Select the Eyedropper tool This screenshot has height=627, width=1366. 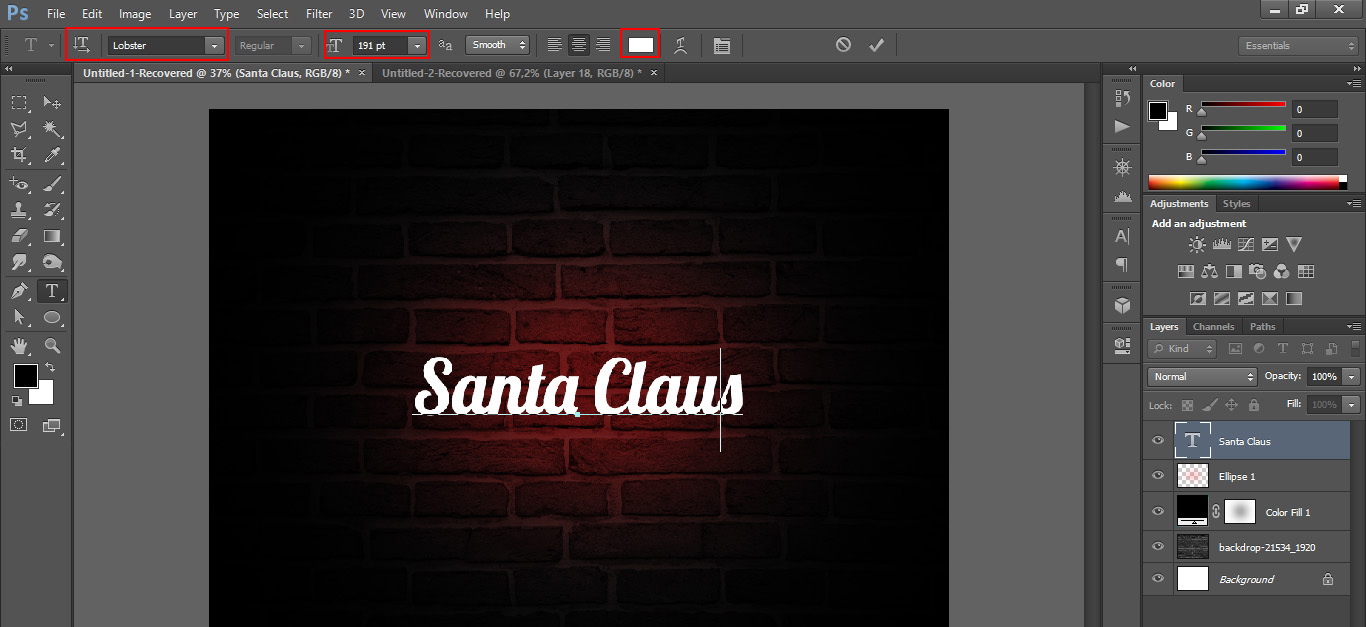(x=53, y=155)
